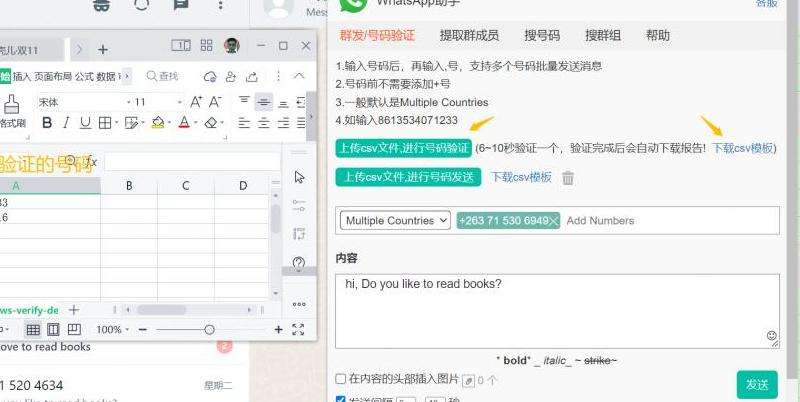800x402 pixels.
Task: Click the green 发送 send button
Action: tap(757, 384)
